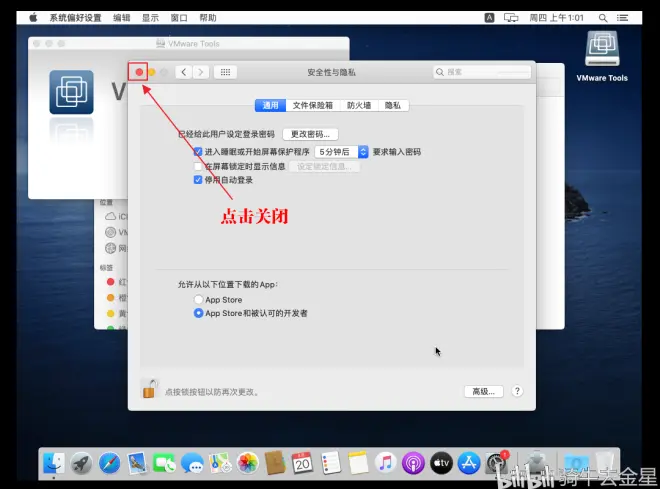Open Apple TV app in dock
This screenshot has width=660, height=489.
click(x=441, y=463)
